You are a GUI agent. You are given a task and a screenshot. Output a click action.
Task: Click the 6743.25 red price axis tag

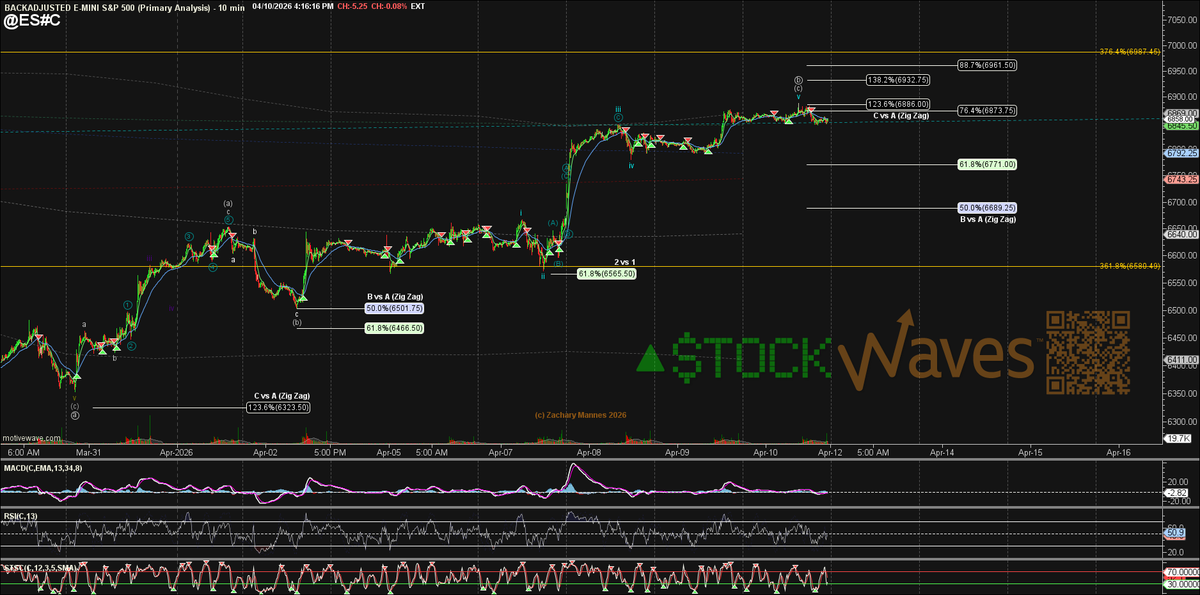(x=1181, y=179)
